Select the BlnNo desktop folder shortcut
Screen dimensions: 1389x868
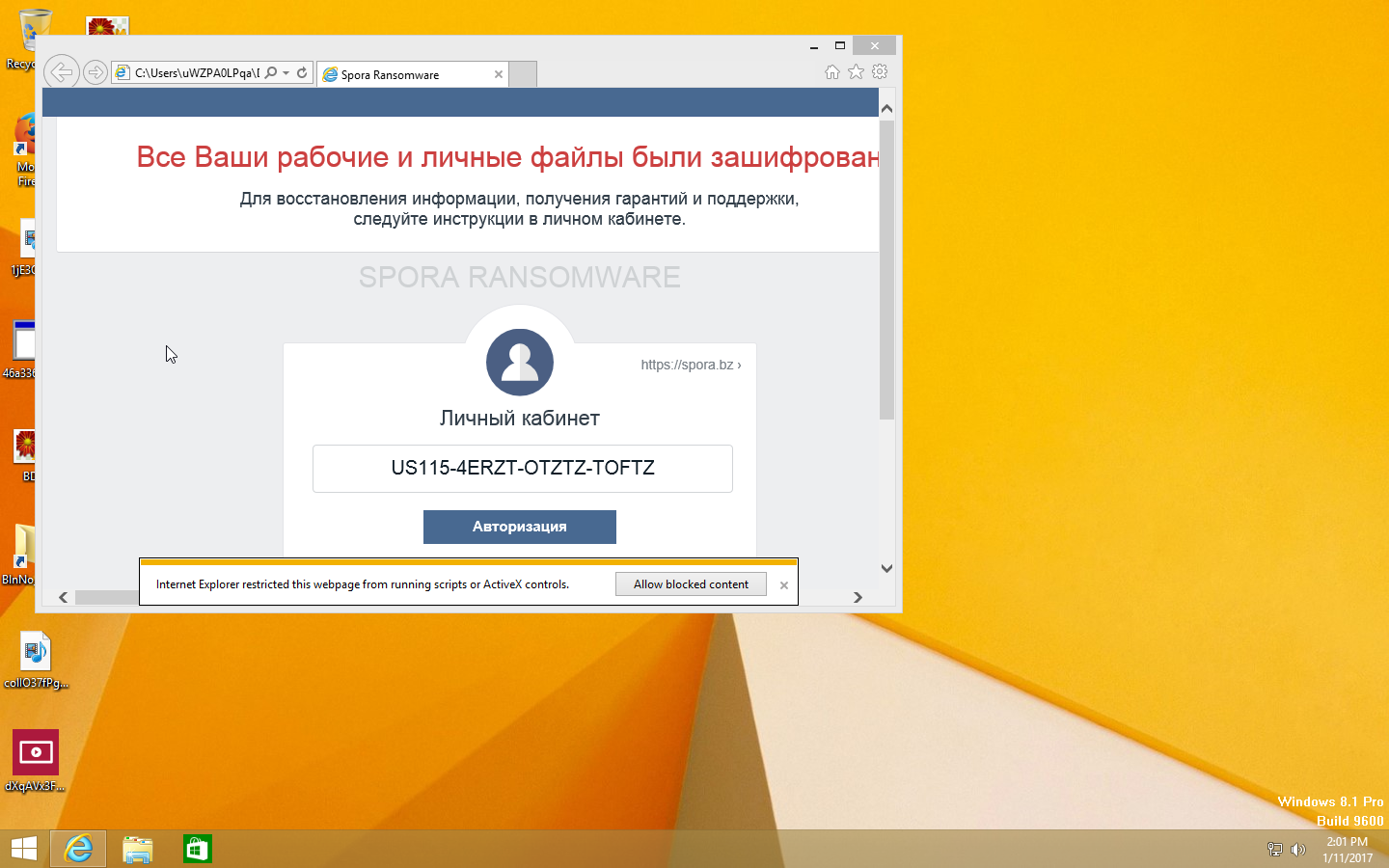(19, 555)
